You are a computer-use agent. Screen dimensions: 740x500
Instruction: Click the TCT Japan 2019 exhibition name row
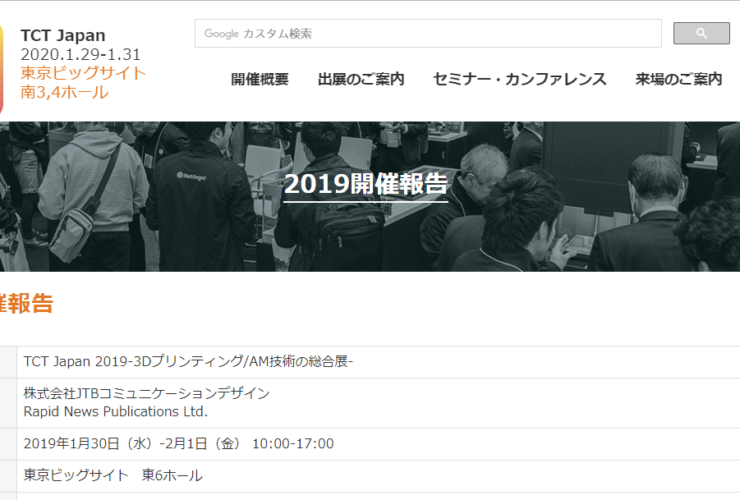[378, 362]
